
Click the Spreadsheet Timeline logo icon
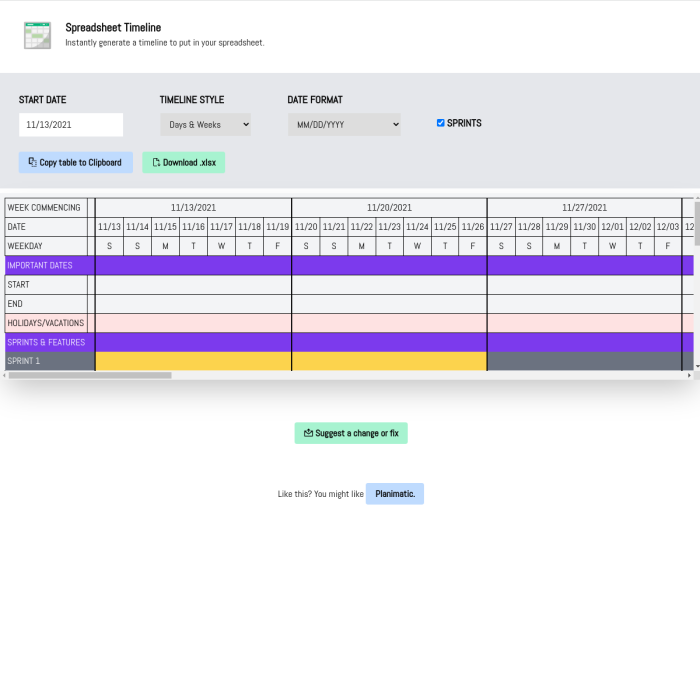click(x=38, y=35)
